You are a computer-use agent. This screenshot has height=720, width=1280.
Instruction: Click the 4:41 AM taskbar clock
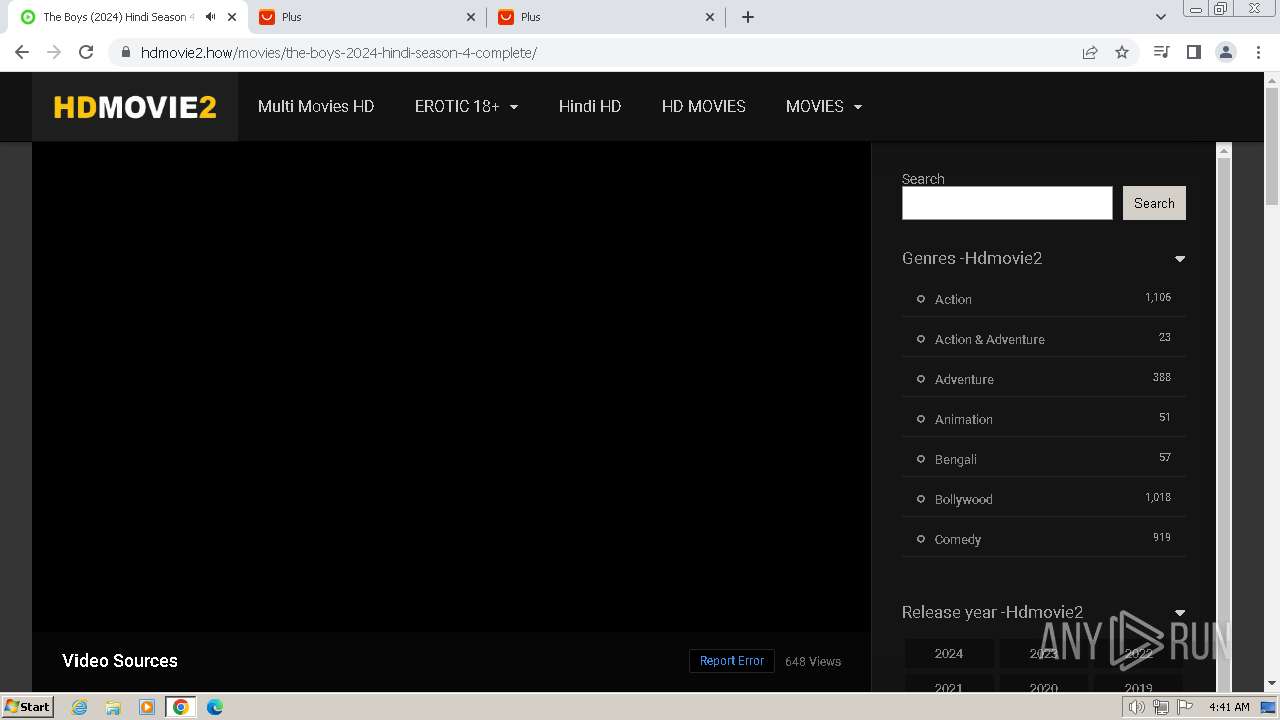[x=1229, y=707]
